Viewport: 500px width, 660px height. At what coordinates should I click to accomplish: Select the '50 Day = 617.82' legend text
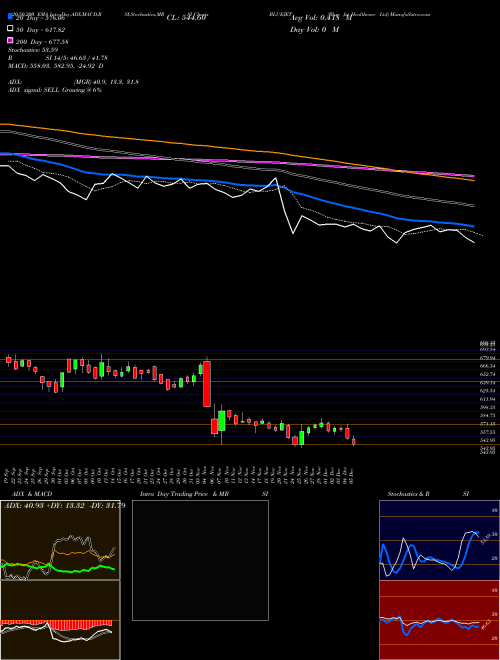pos(40,29)
